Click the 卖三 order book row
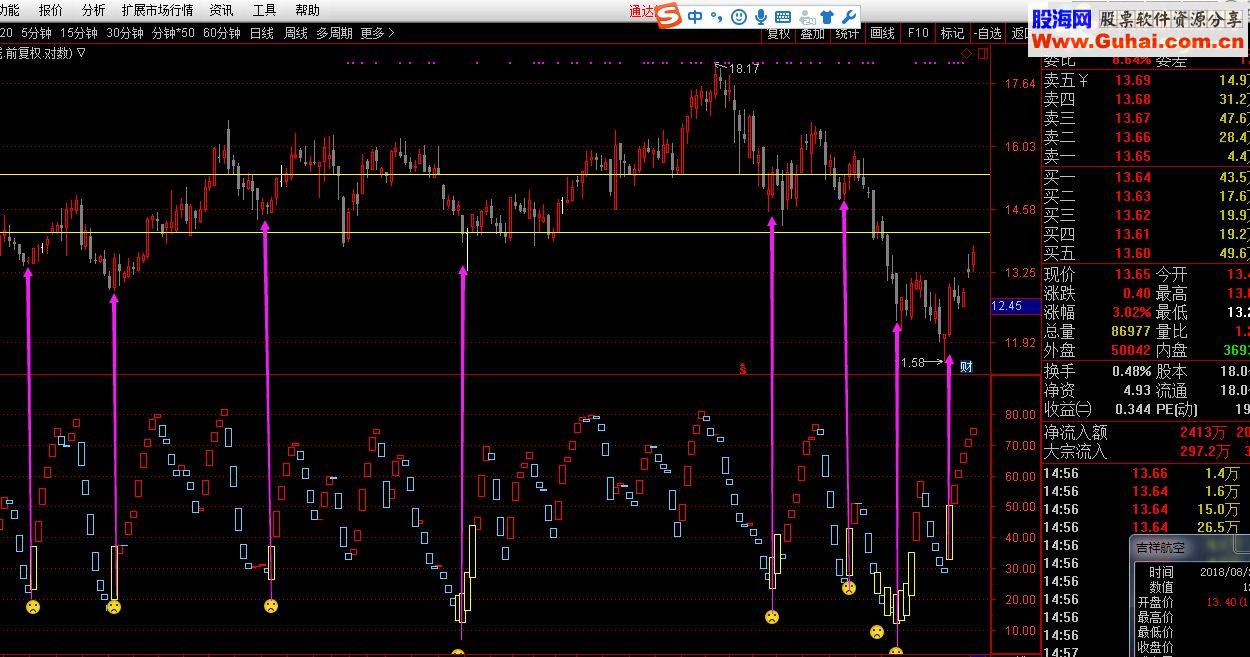 1145,119
